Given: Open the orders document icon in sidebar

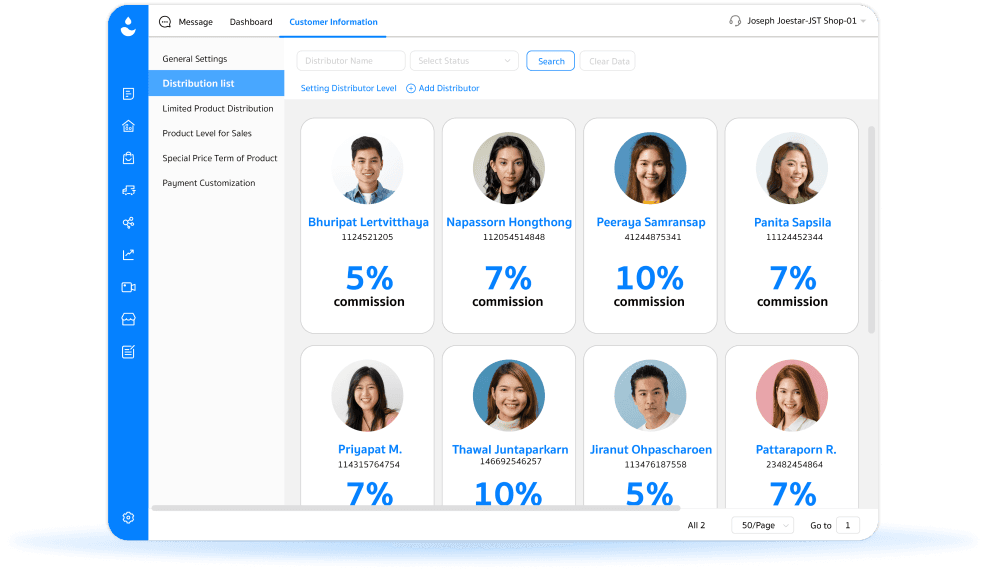Looking at the screenshot, I should [x=128, y=94].
